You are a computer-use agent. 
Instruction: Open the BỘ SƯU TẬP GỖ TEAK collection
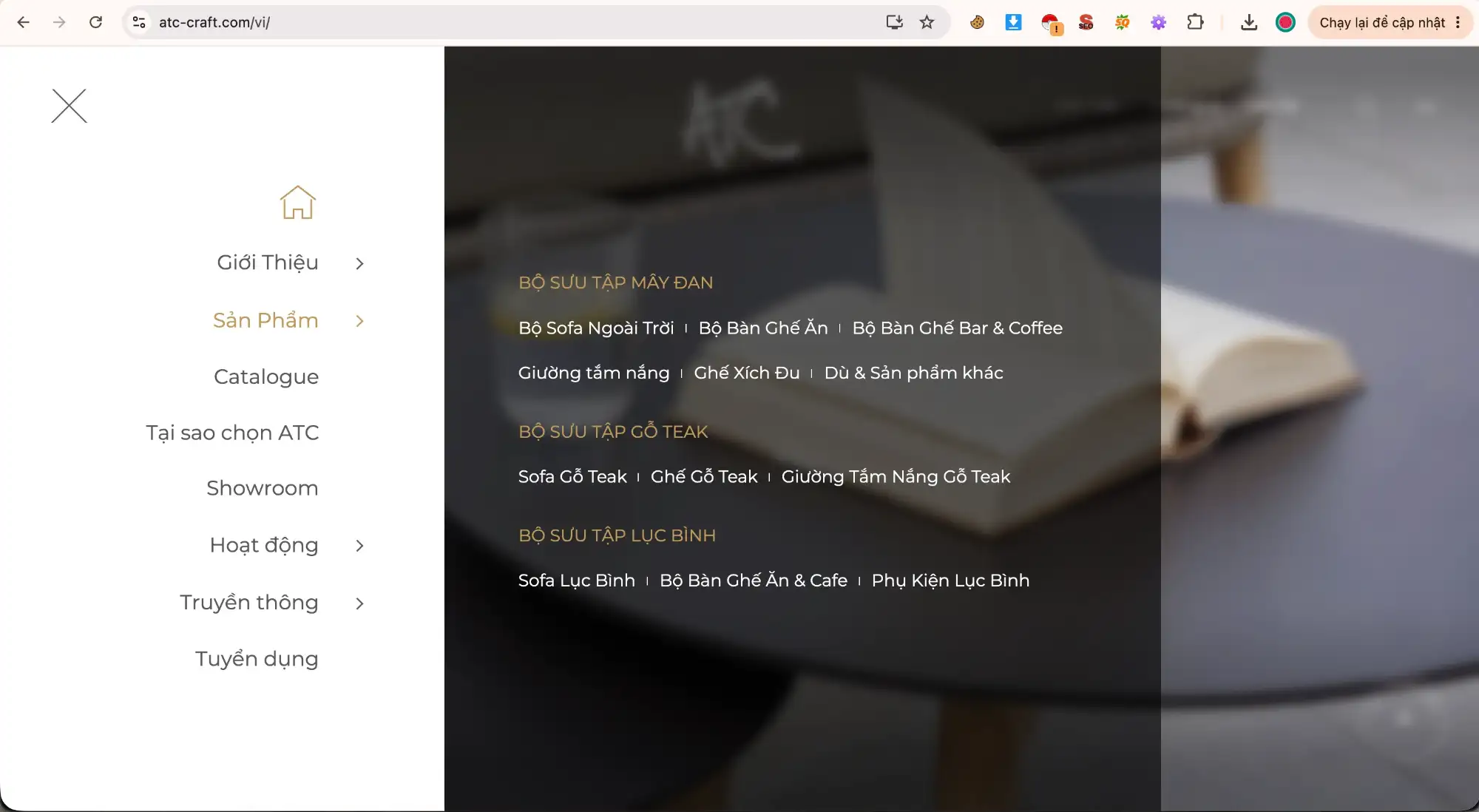pyautogui.click(x=613, y=431)
